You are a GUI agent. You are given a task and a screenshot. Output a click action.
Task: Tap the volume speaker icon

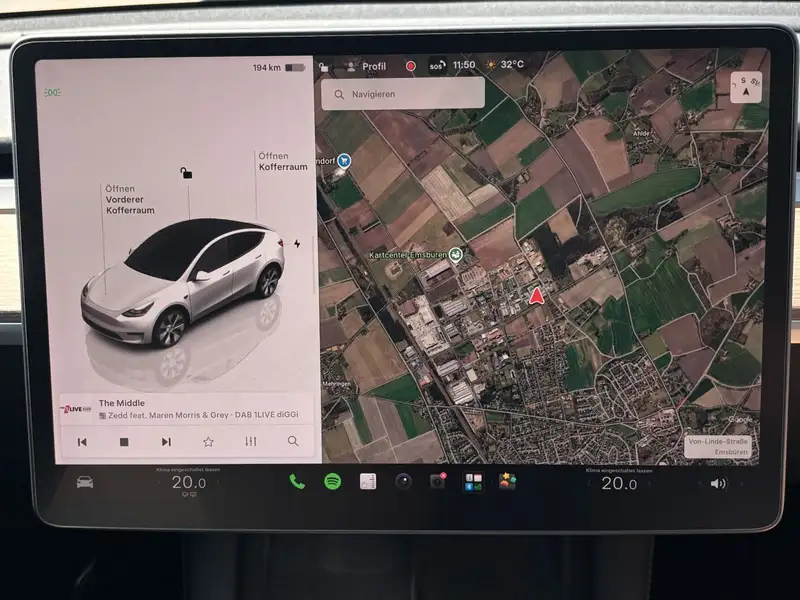click(717, 483)
